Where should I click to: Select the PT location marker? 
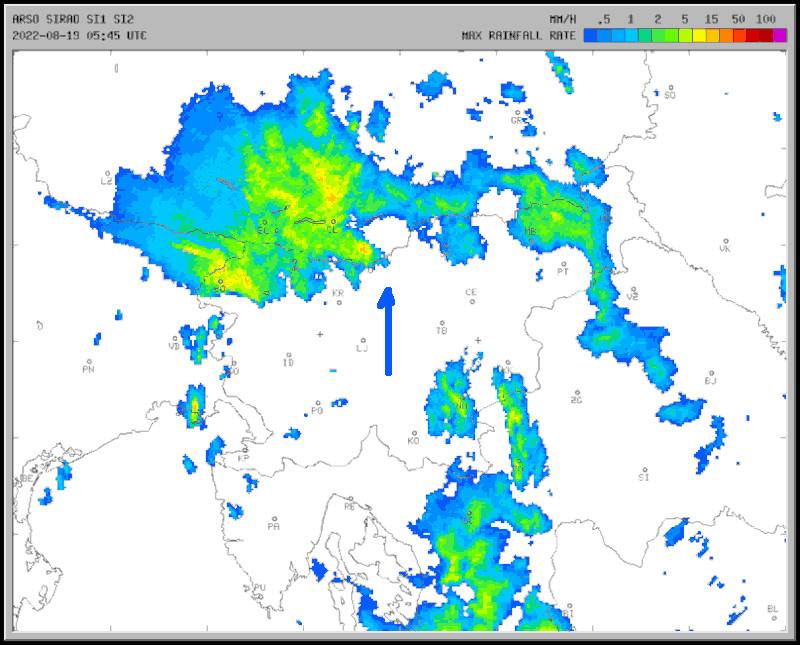562,262
